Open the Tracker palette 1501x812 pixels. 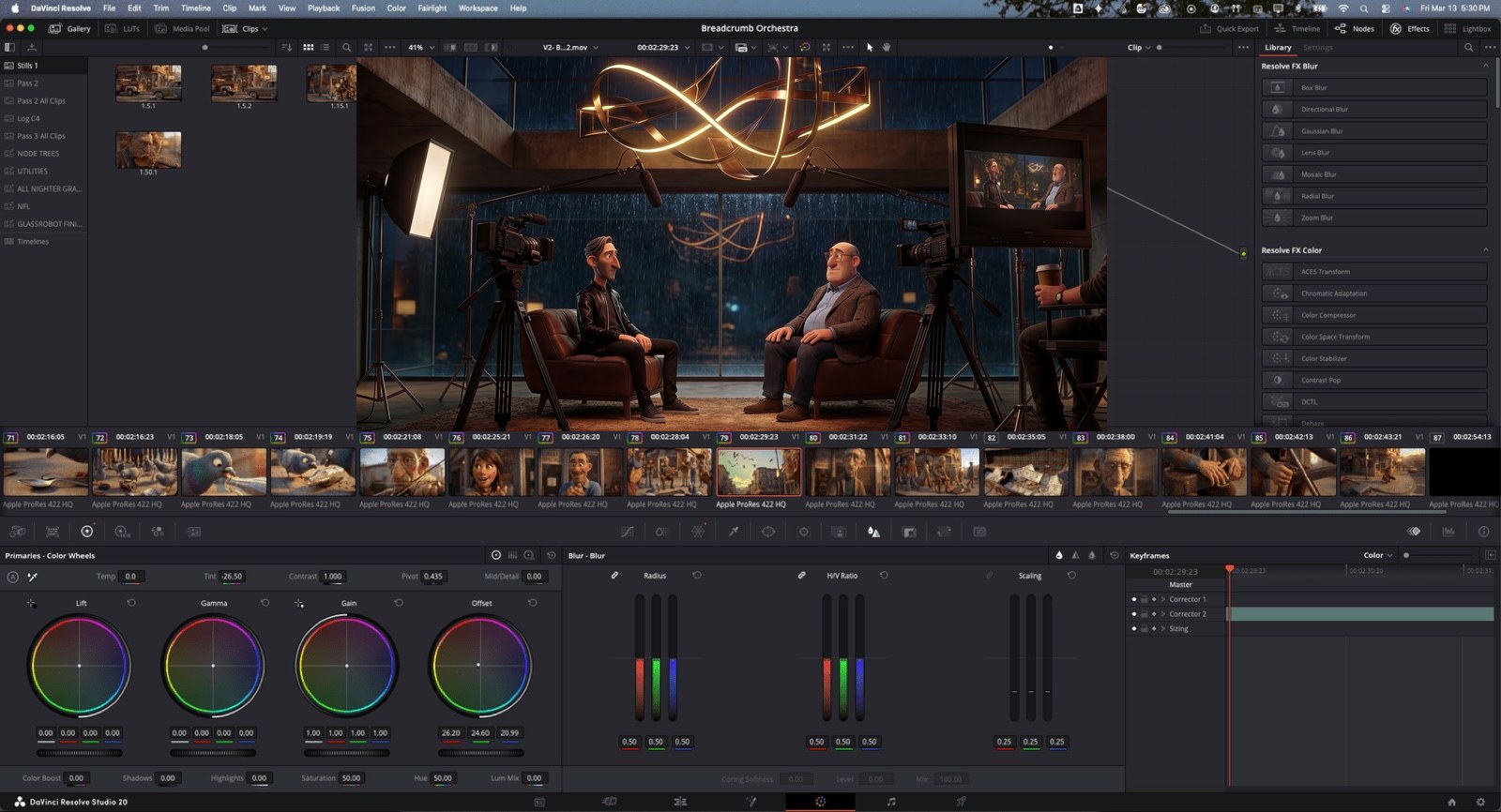[804, 532]
